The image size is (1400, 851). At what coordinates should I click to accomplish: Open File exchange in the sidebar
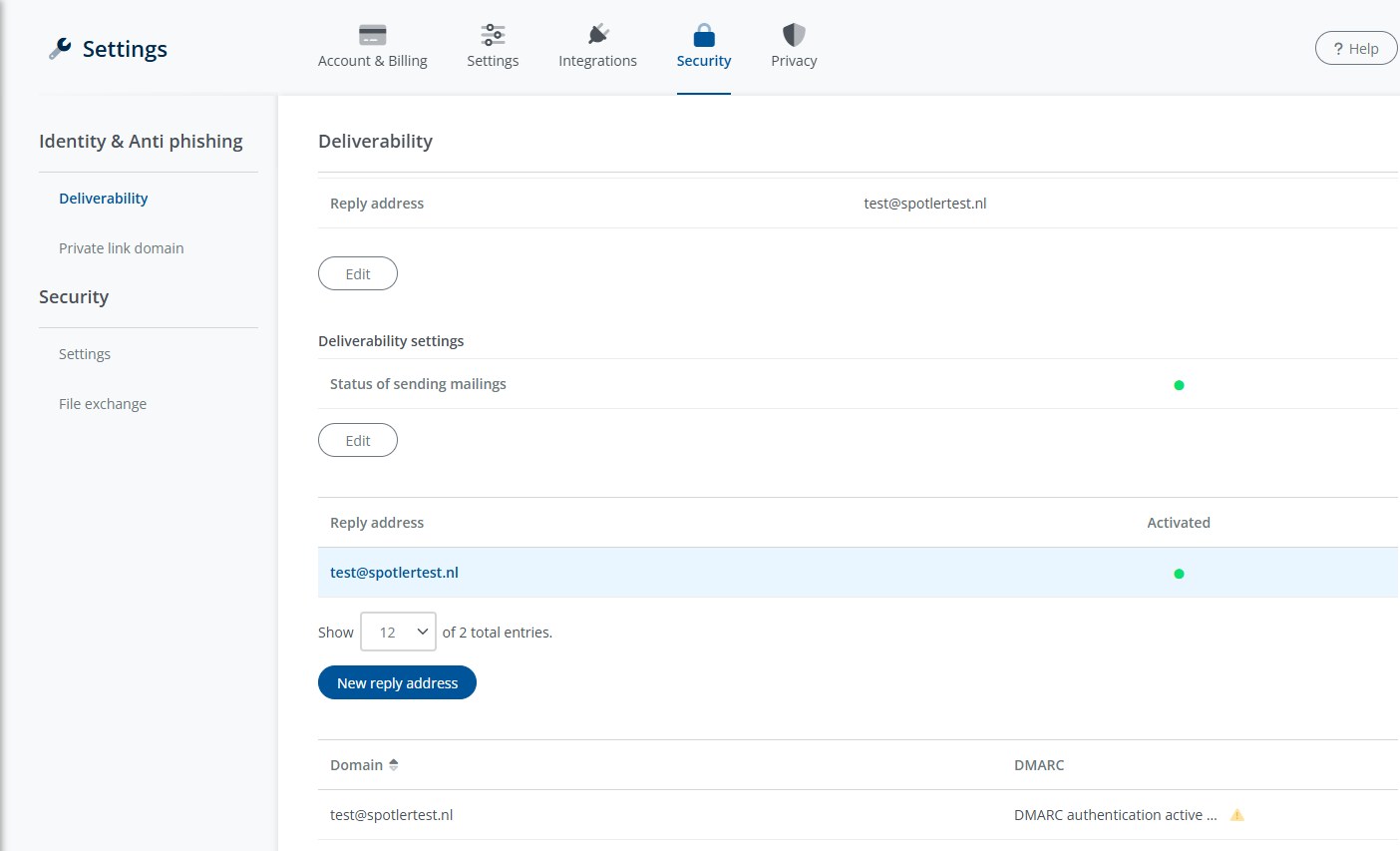(103, 404)
